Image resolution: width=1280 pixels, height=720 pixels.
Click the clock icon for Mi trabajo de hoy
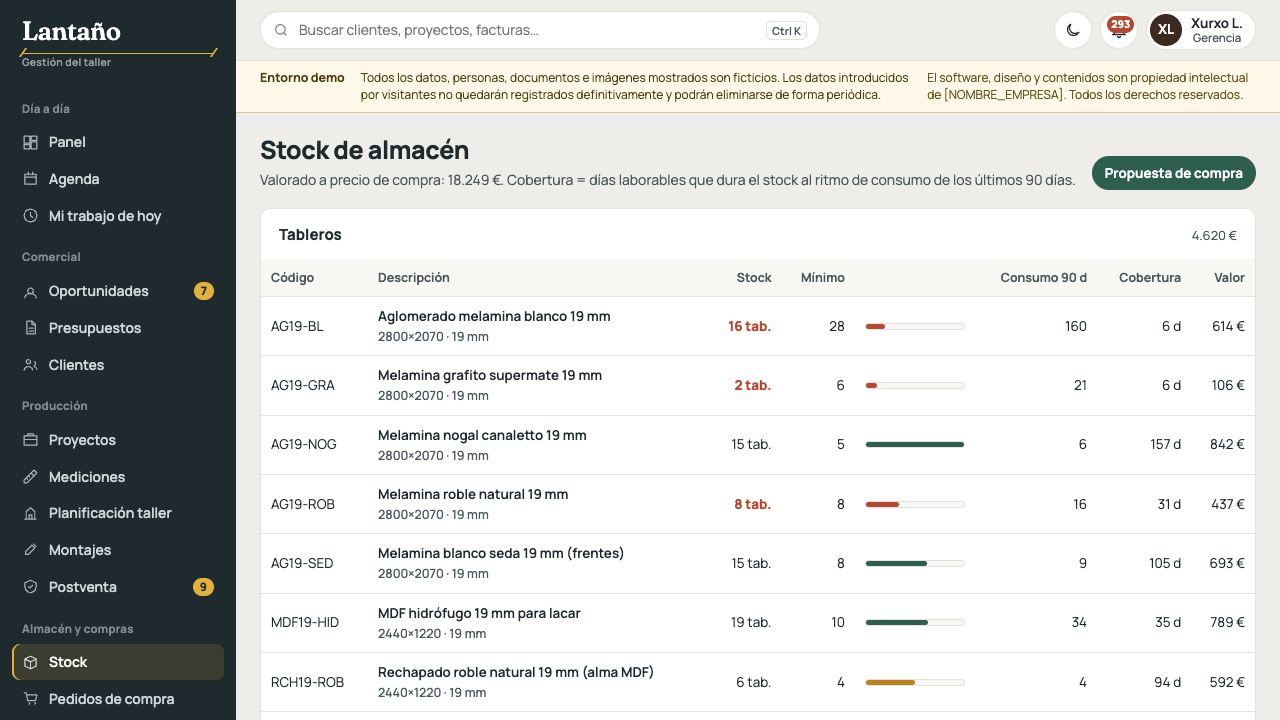[30, 216]
